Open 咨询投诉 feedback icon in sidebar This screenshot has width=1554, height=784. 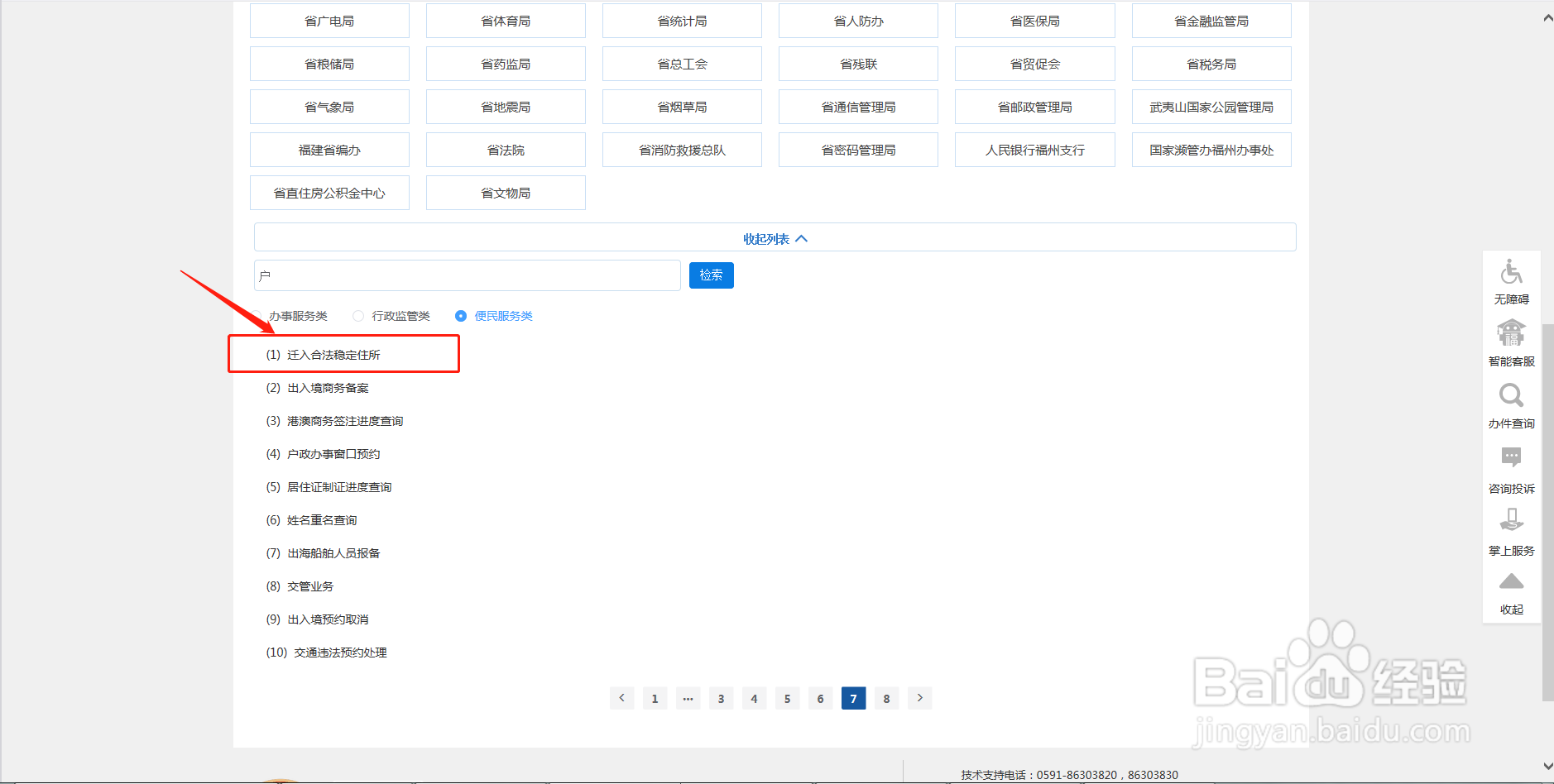pyautogui.click(x=1511, y=459)
